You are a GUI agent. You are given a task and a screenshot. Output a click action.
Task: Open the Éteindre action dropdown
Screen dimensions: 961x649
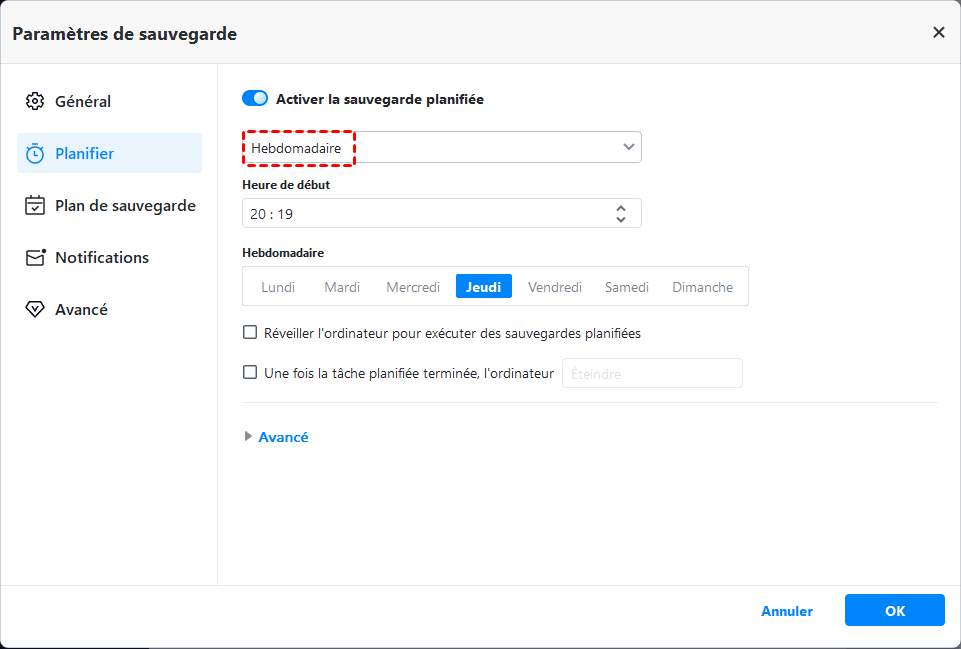point(652,373)
